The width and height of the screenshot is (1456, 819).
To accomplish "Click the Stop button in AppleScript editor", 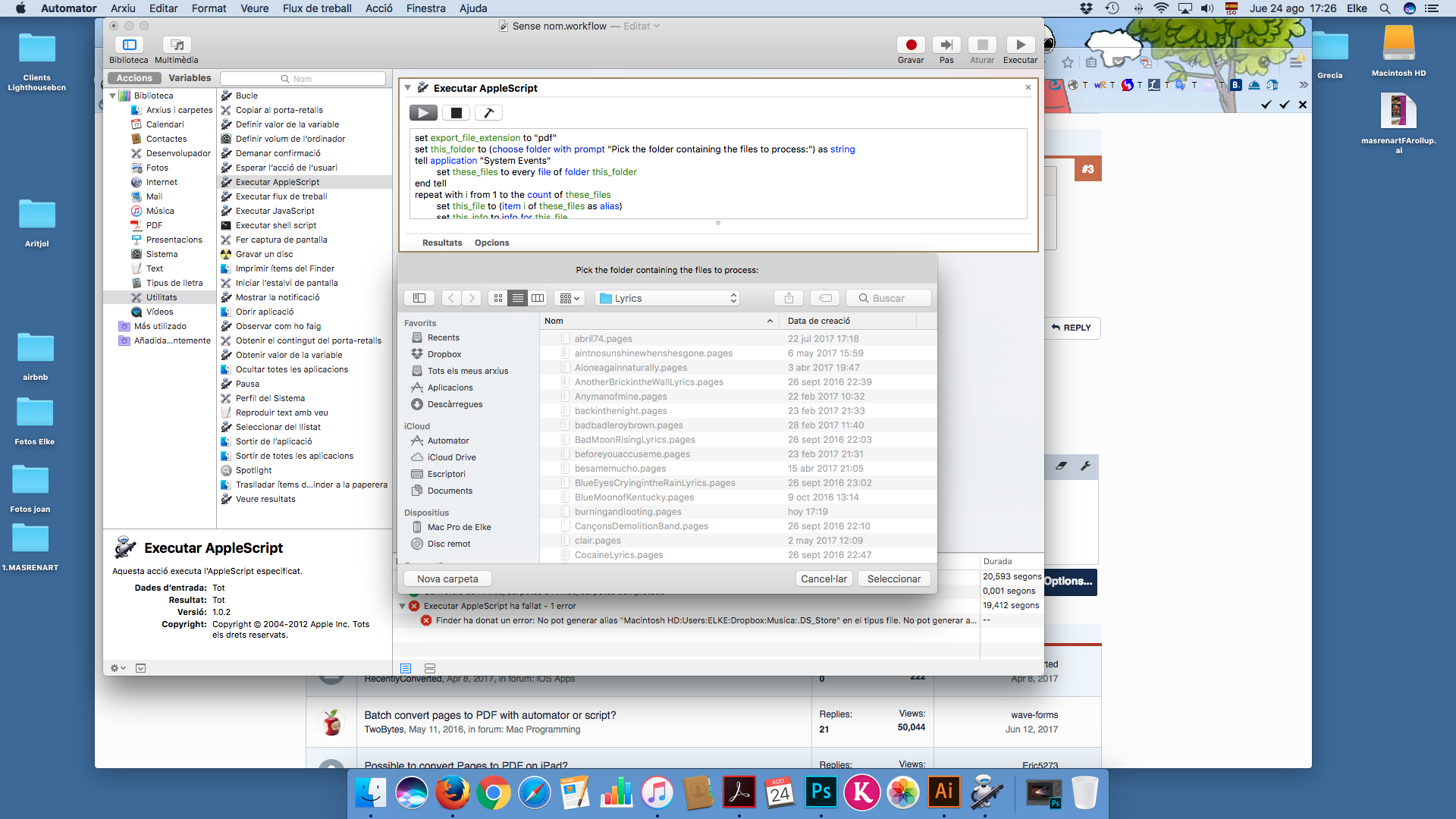I will pos(456,112).
